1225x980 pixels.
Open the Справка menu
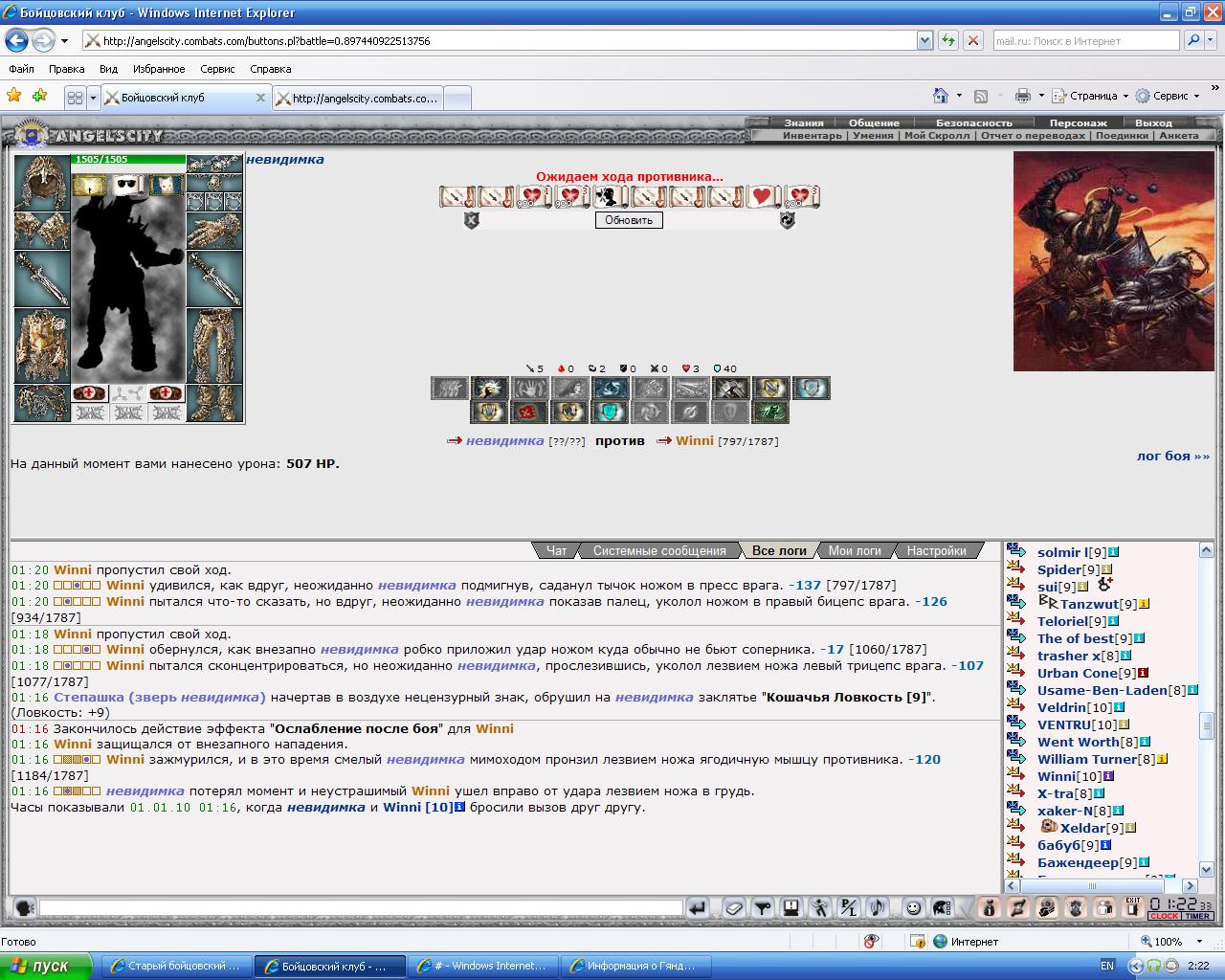[270, 69]
